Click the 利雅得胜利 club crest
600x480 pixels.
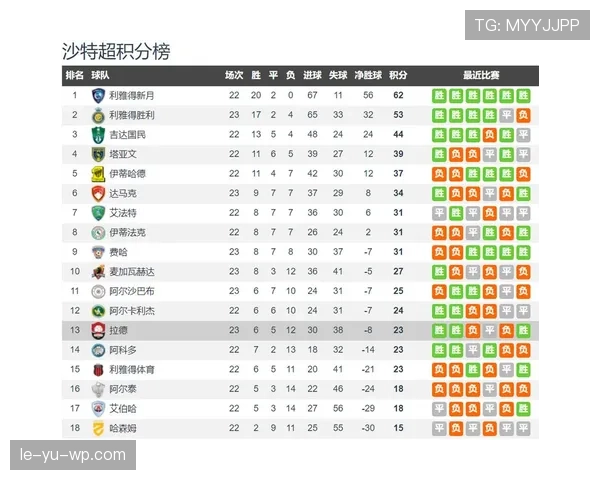(98, 115)
